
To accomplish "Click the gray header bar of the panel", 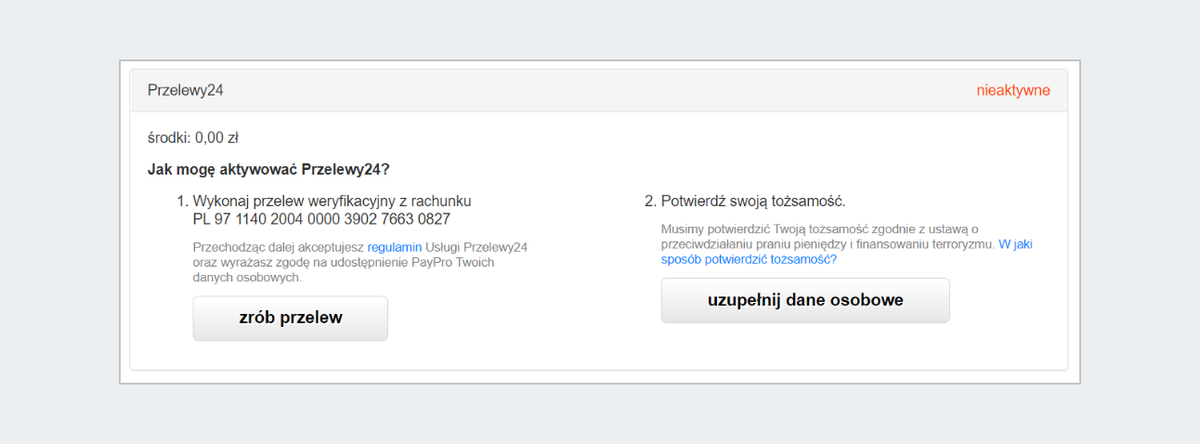I will [x=600, y=90].
